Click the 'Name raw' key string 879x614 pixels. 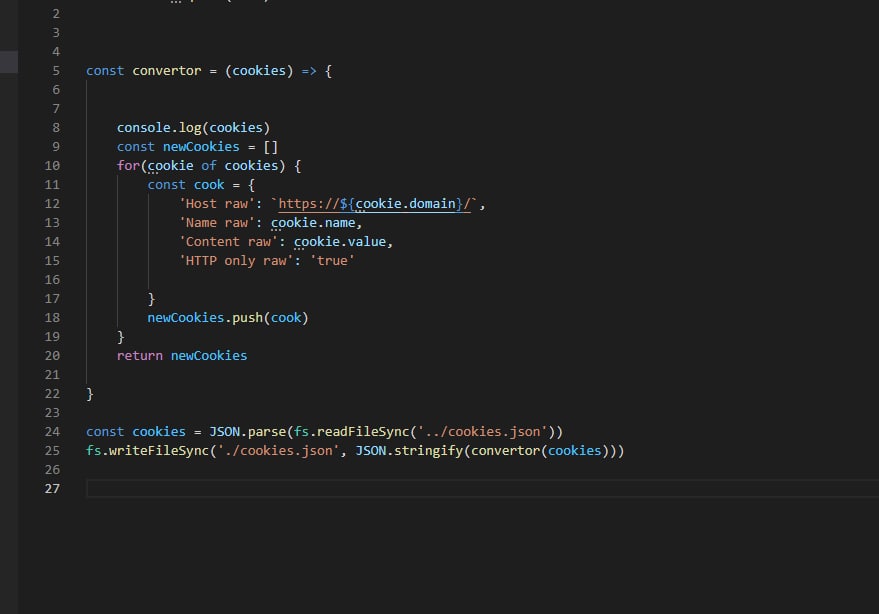pos(216,223)
